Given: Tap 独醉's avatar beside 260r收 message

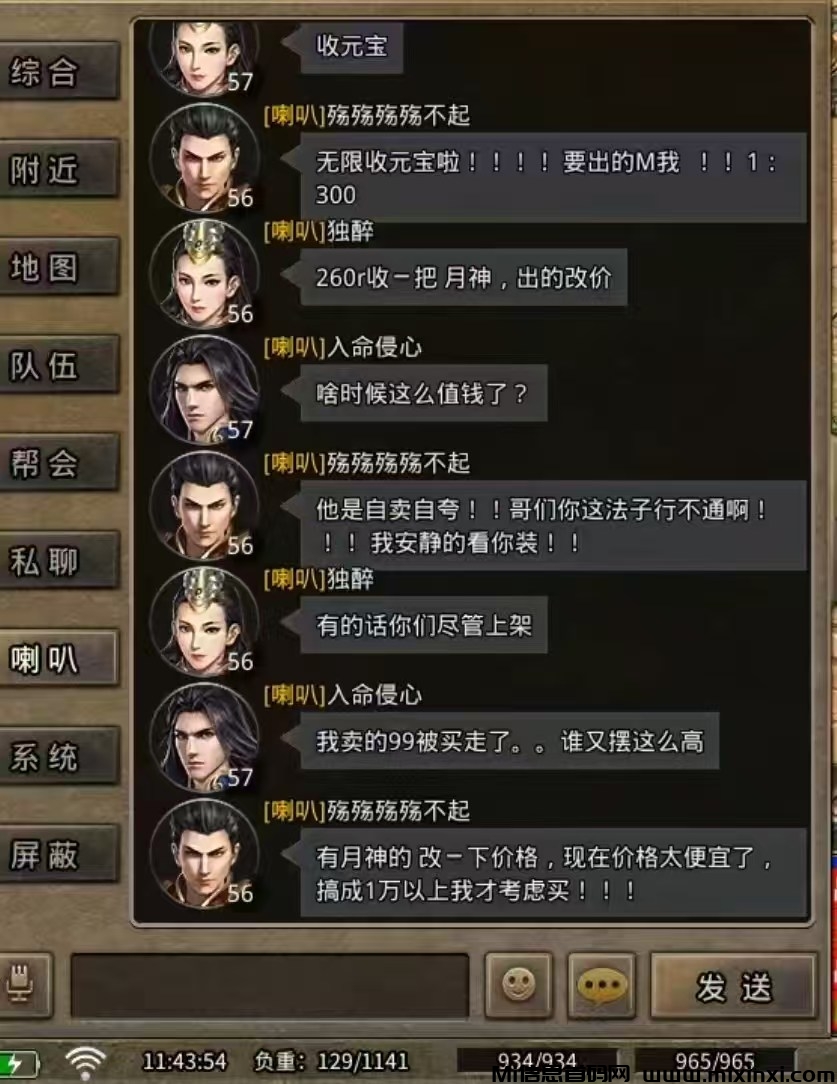Looking at the screenshot, I should (205, 274).
